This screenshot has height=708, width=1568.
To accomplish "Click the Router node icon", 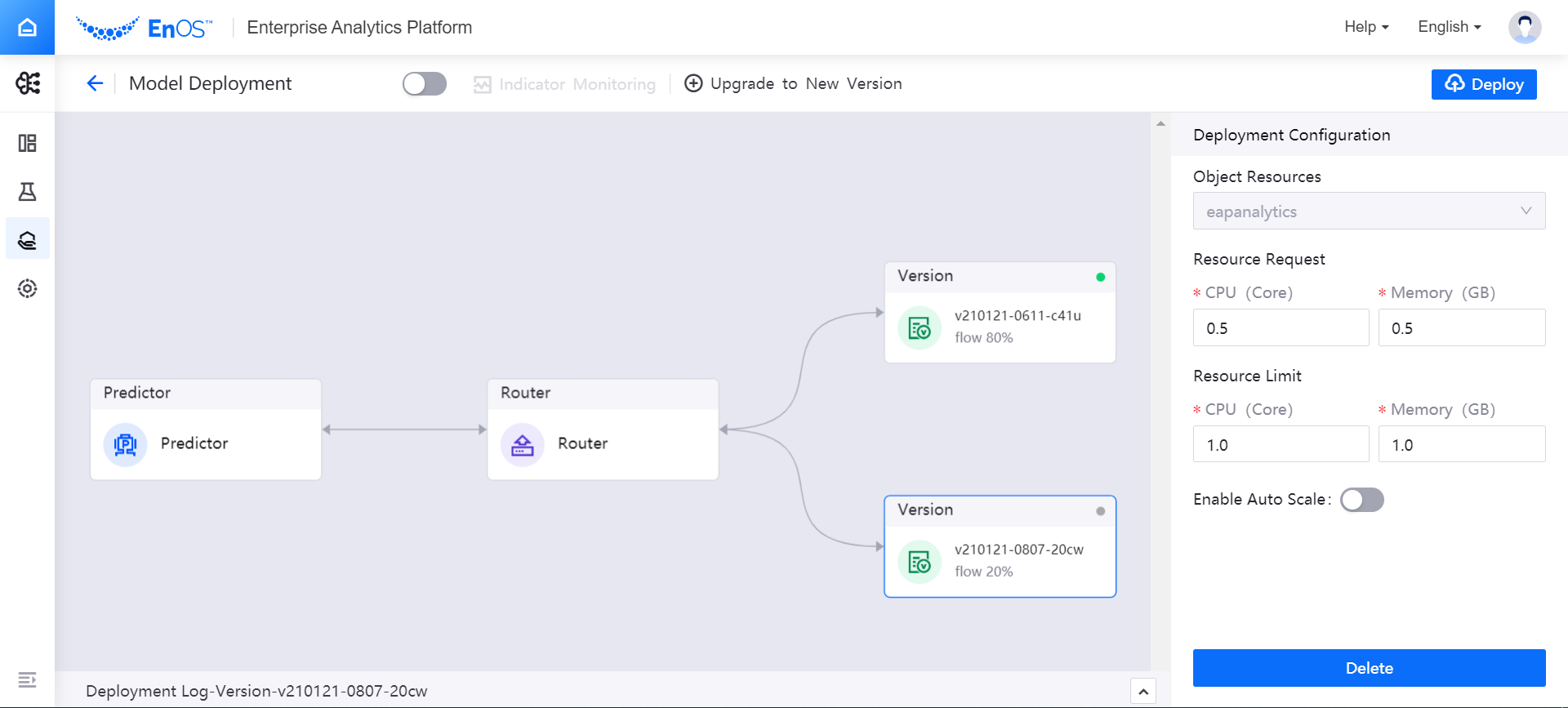I will (523, 444).
